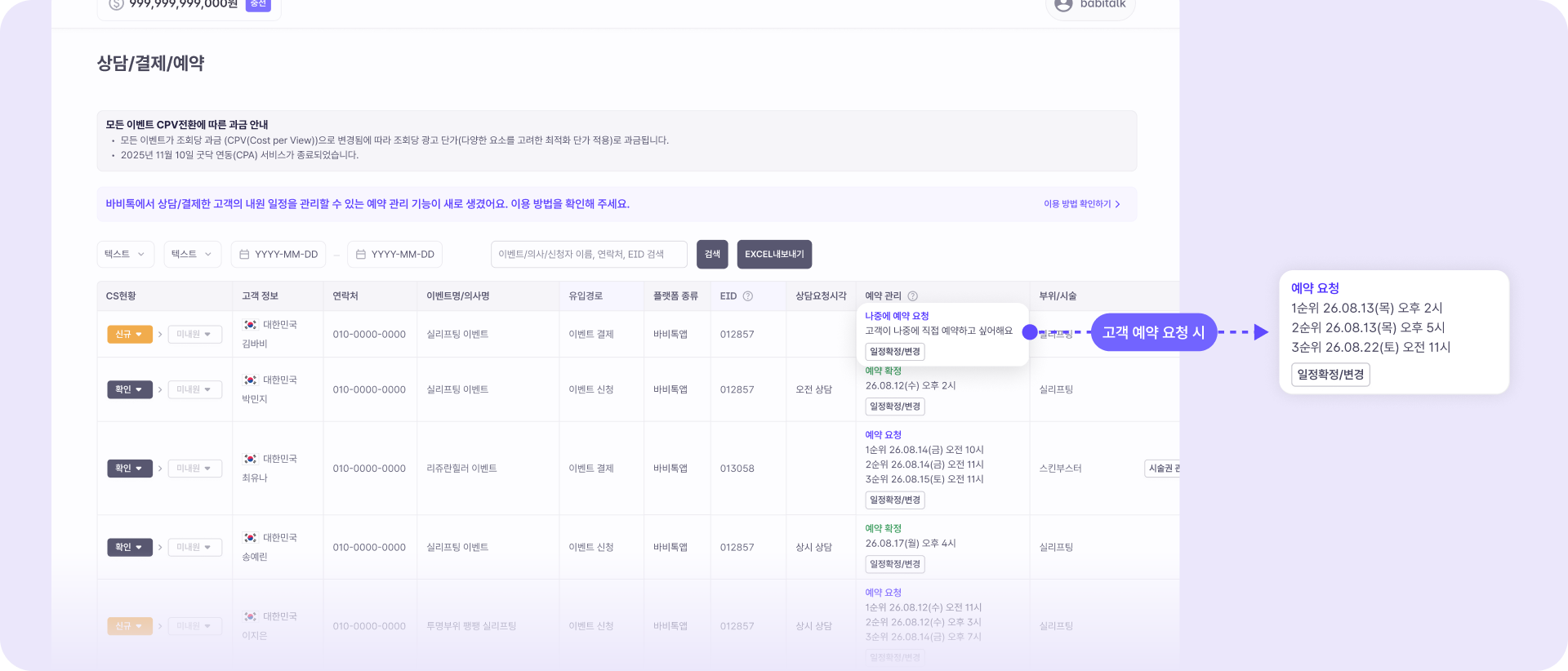Click the Korean flag icon in 김바비's row
The image size is (1568, 671).
point(251,325)
